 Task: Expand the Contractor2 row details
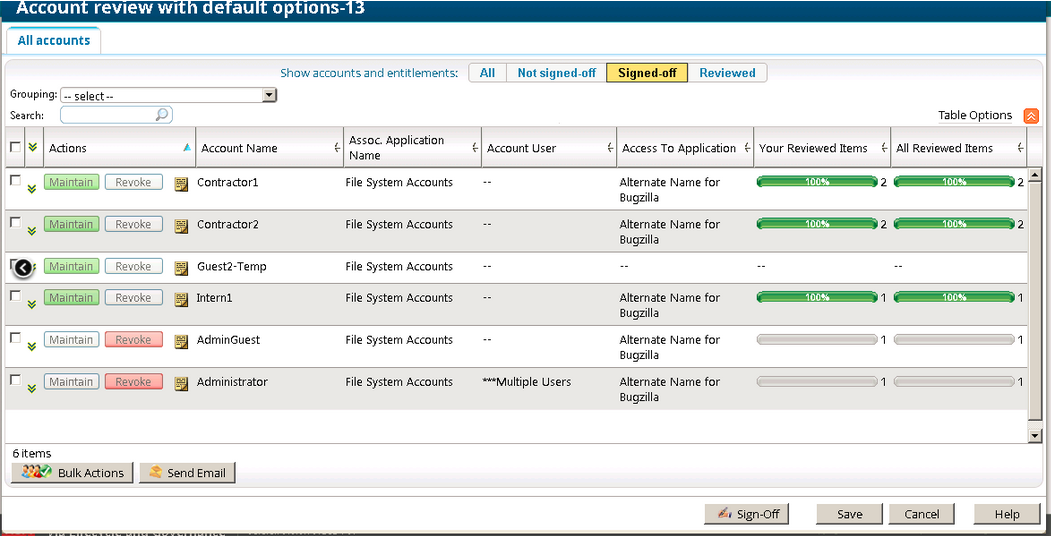(x=32, y=230)
